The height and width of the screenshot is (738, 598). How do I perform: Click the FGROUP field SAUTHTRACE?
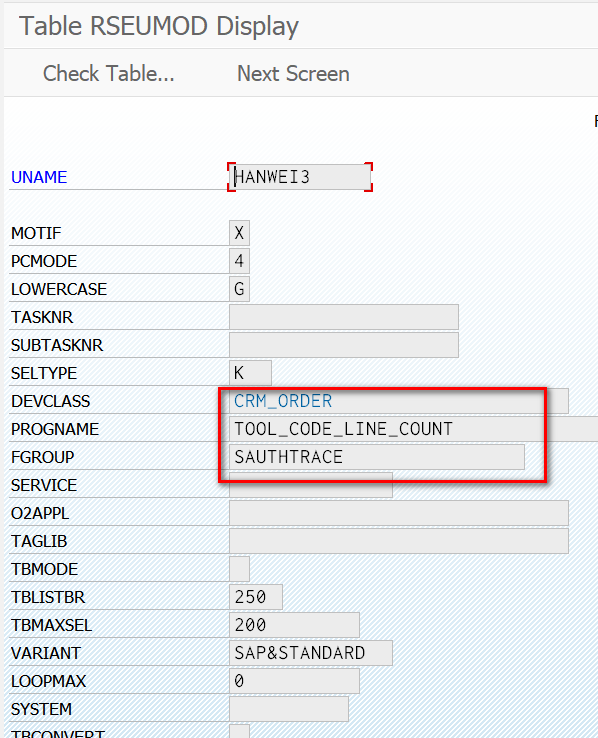coord(377,457)
